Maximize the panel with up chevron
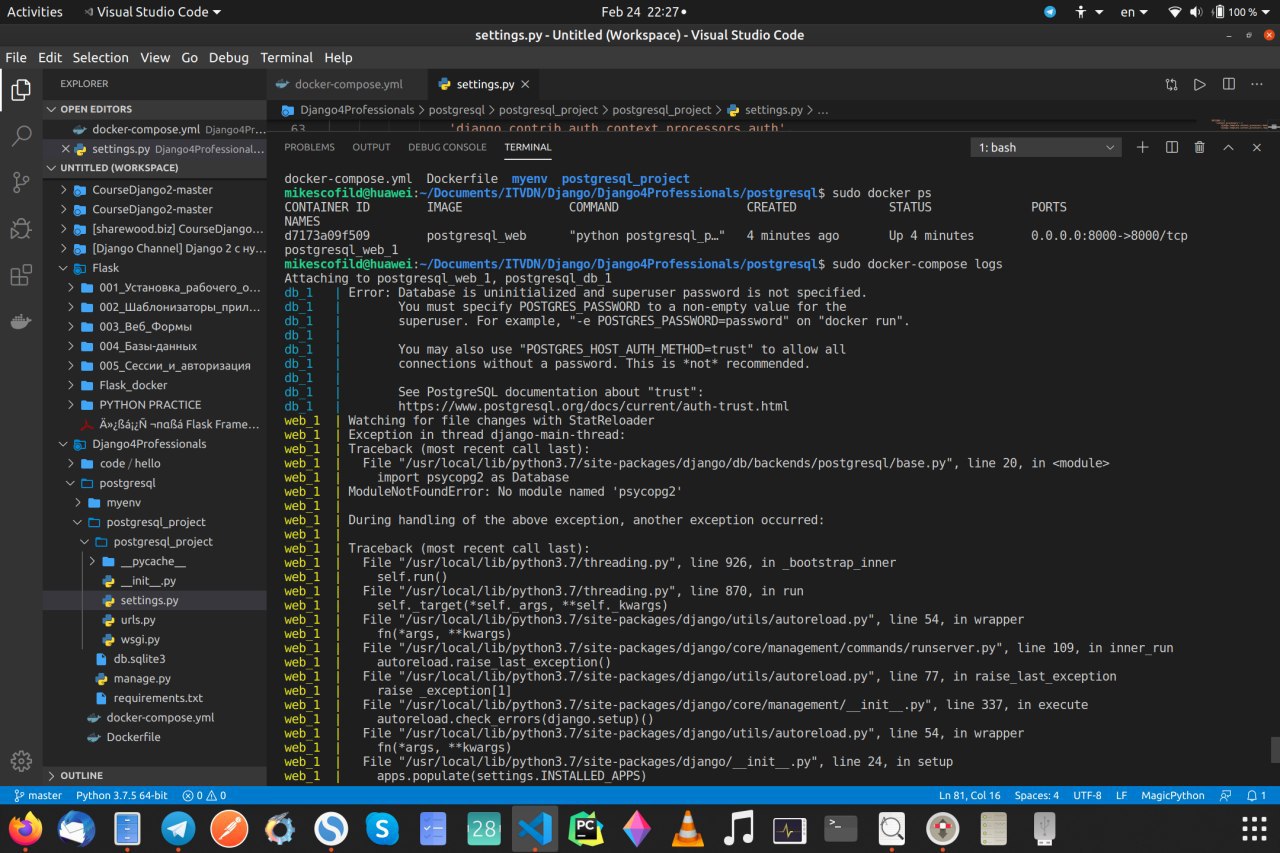The width and height of the screenshot is (1280, 853). coord(1229,147)
